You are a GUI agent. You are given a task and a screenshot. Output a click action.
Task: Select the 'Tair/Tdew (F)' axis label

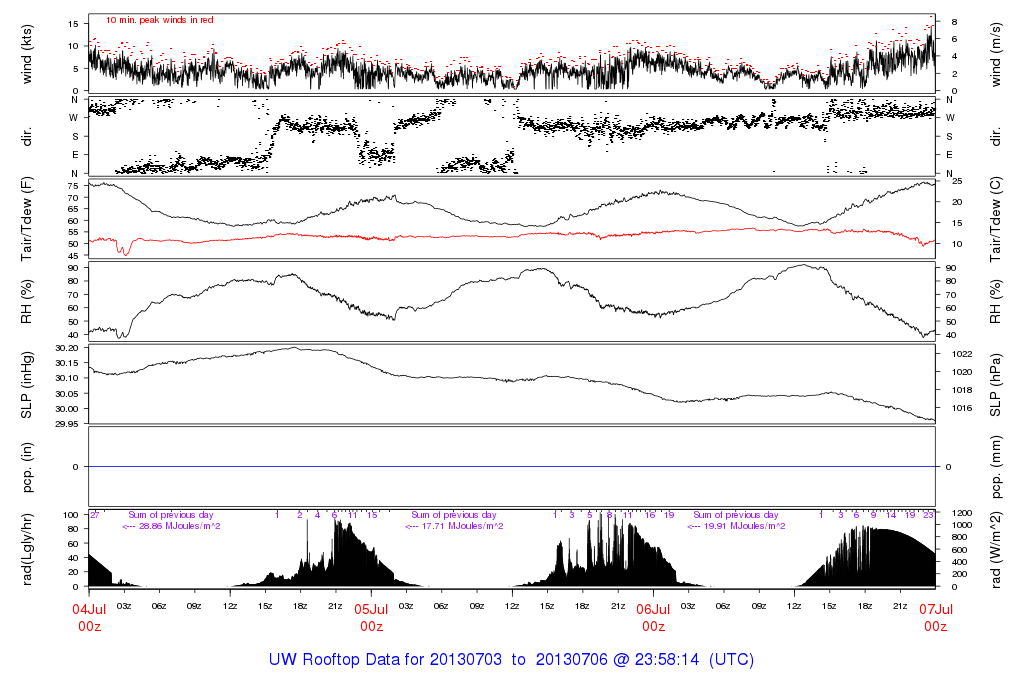click(27, 219)
